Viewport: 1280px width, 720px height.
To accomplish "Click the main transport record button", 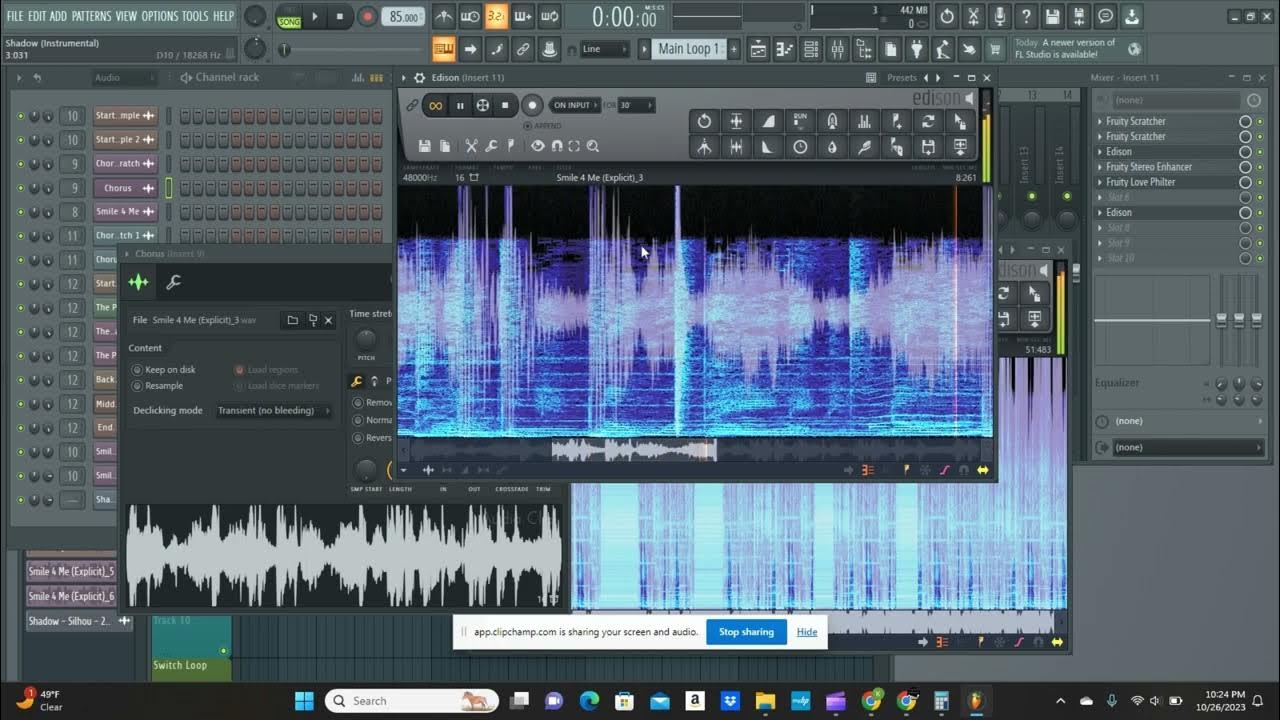I will (x=367, y=17).
